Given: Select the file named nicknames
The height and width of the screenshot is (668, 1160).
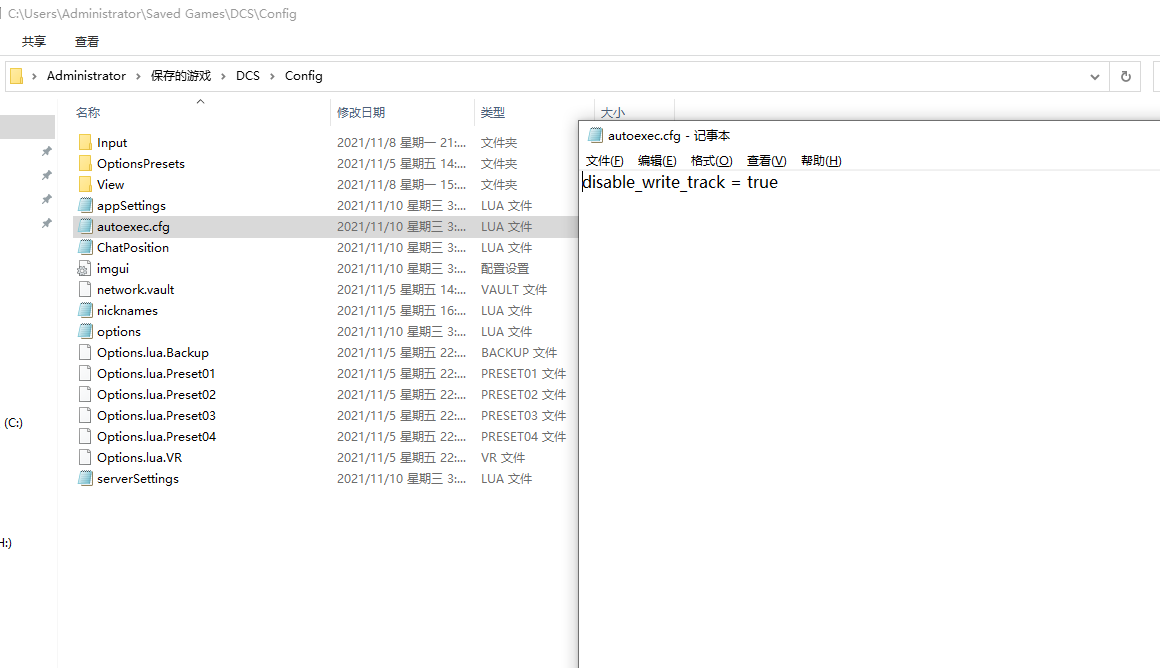Looking at the screenshot, I should point(127,311).
